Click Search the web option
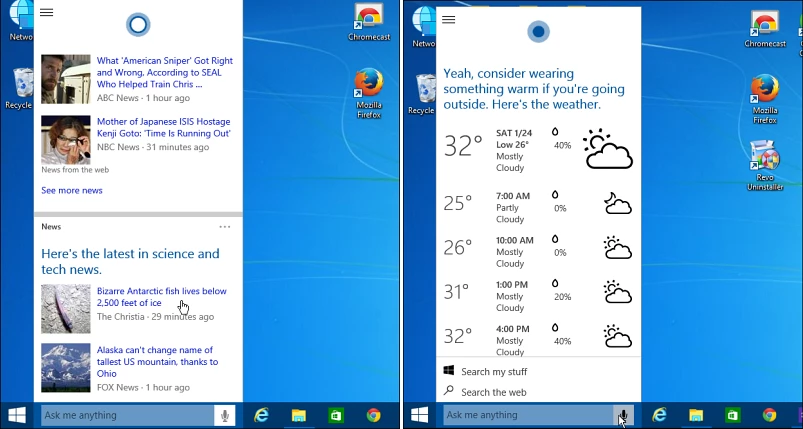 click(494, 392)
